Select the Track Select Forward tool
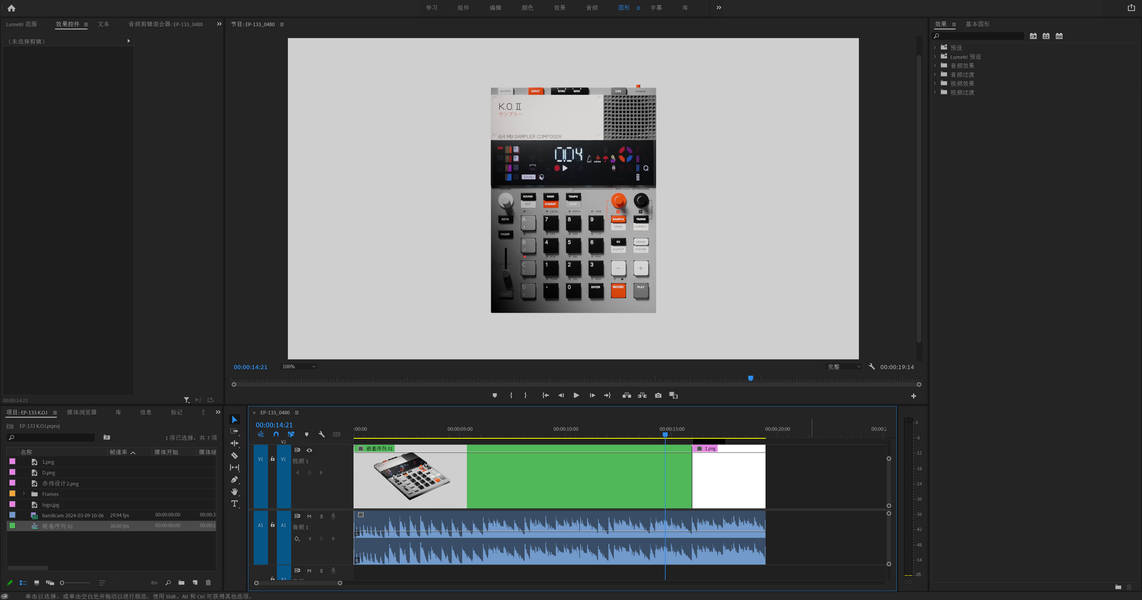 [235, 431]
